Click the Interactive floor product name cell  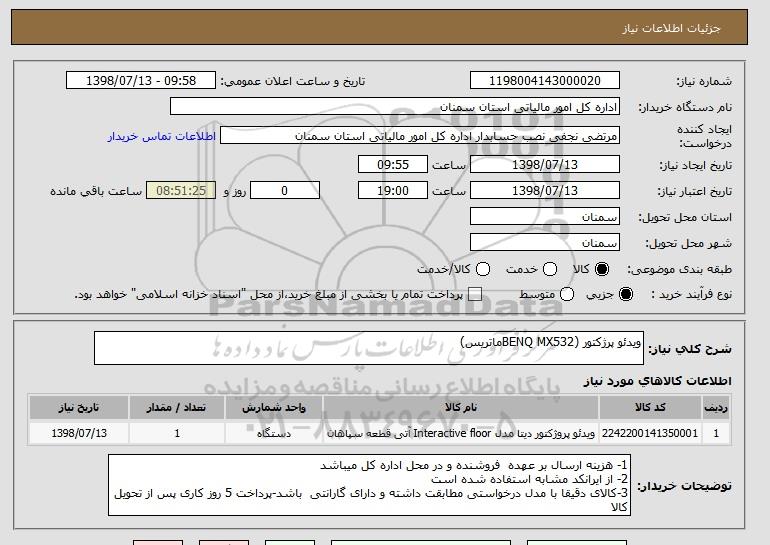click(x=461, y=433)
